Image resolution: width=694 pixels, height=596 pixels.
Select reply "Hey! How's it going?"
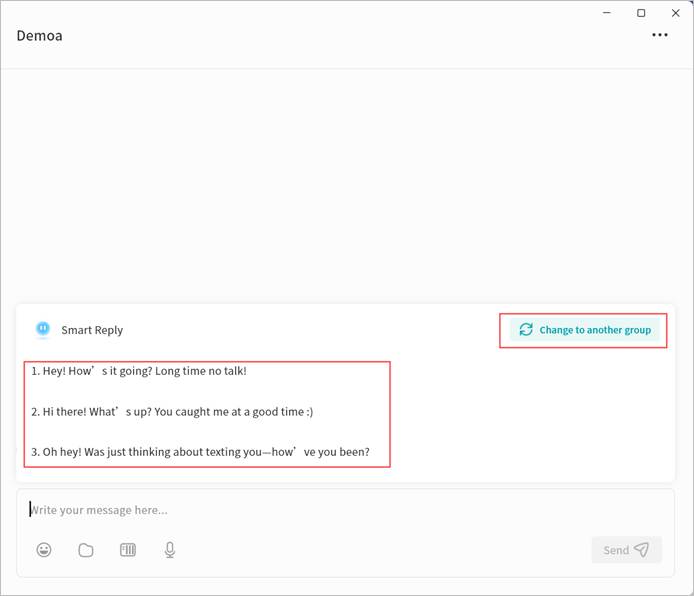pyautogui.click(x=138, y=371)
